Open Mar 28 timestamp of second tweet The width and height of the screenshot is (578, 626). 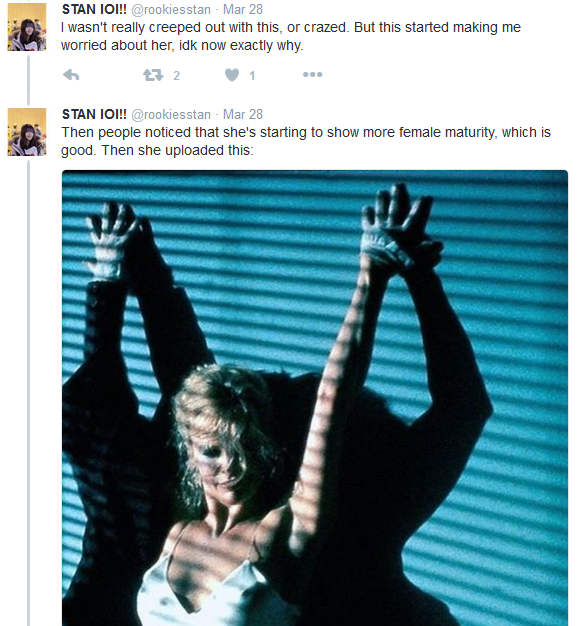pos(243,114)
